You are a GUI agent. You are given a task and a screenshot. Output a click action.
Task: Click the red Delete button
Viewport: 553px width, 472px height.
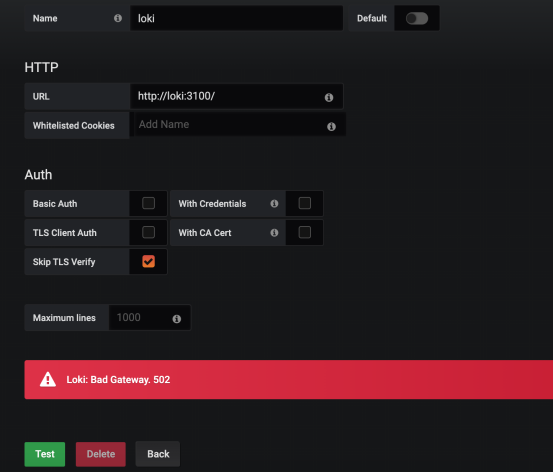[x=101, y=454]
